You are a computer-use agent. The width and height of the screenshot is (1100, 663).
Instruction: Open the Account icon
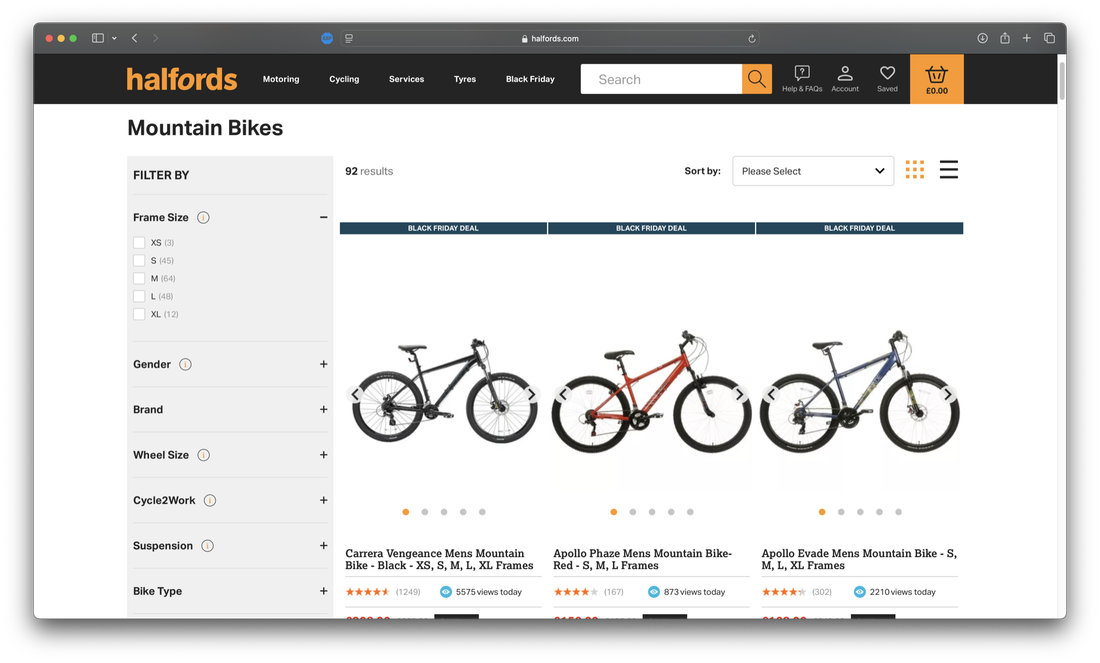845,79
